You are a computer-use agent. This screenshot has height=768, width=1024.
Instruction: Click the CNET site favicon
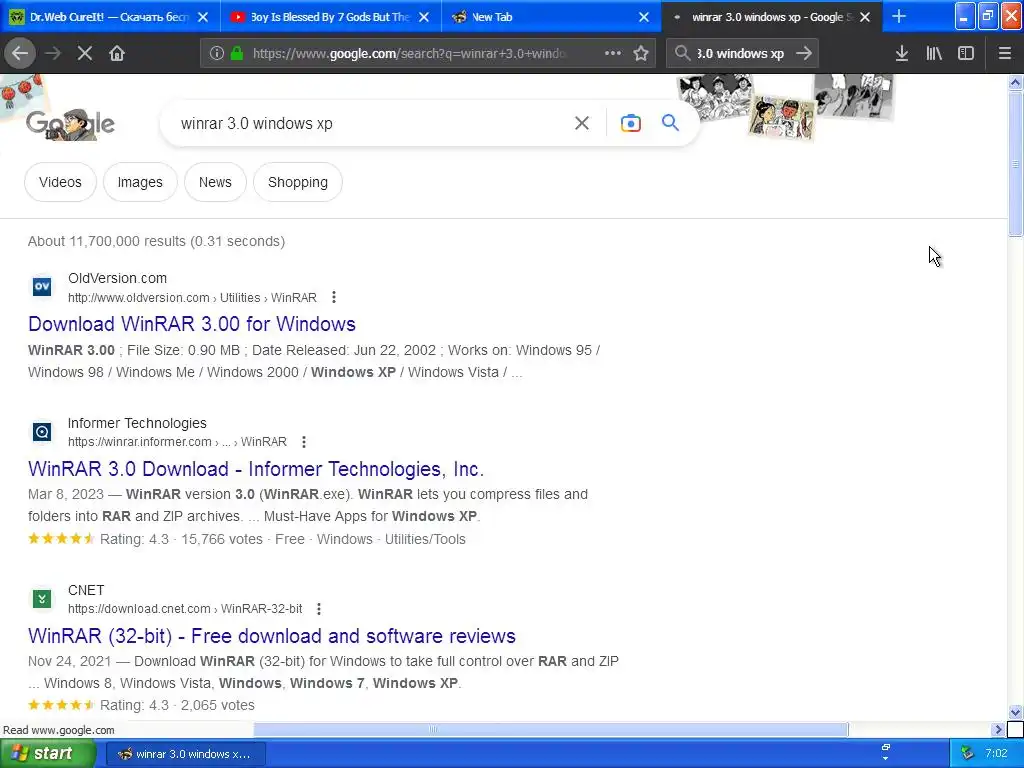click(42, 598)
